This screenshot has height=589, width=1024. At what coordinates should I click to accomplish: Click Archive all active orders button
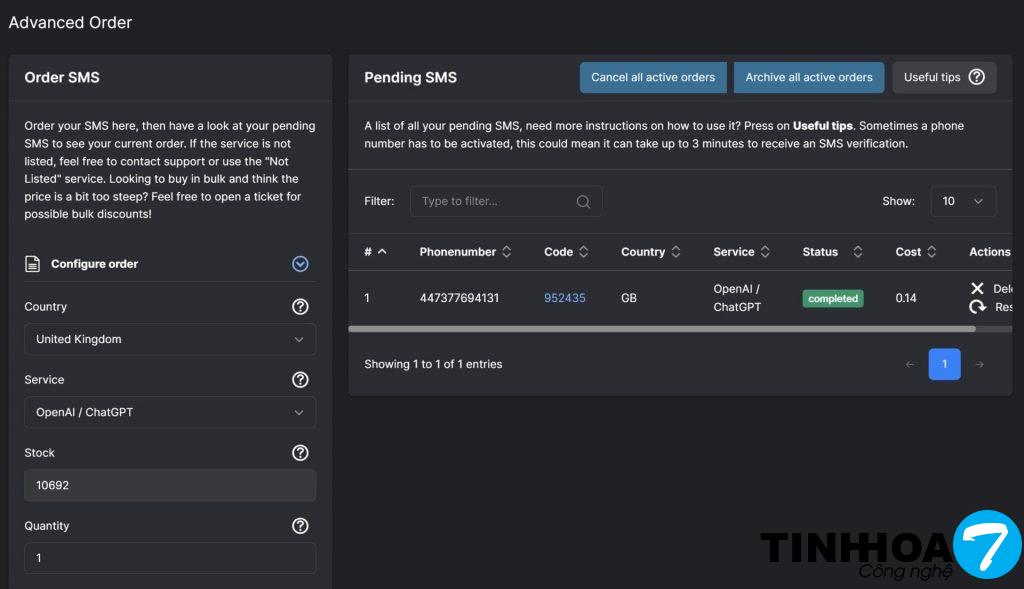(808, 77)
